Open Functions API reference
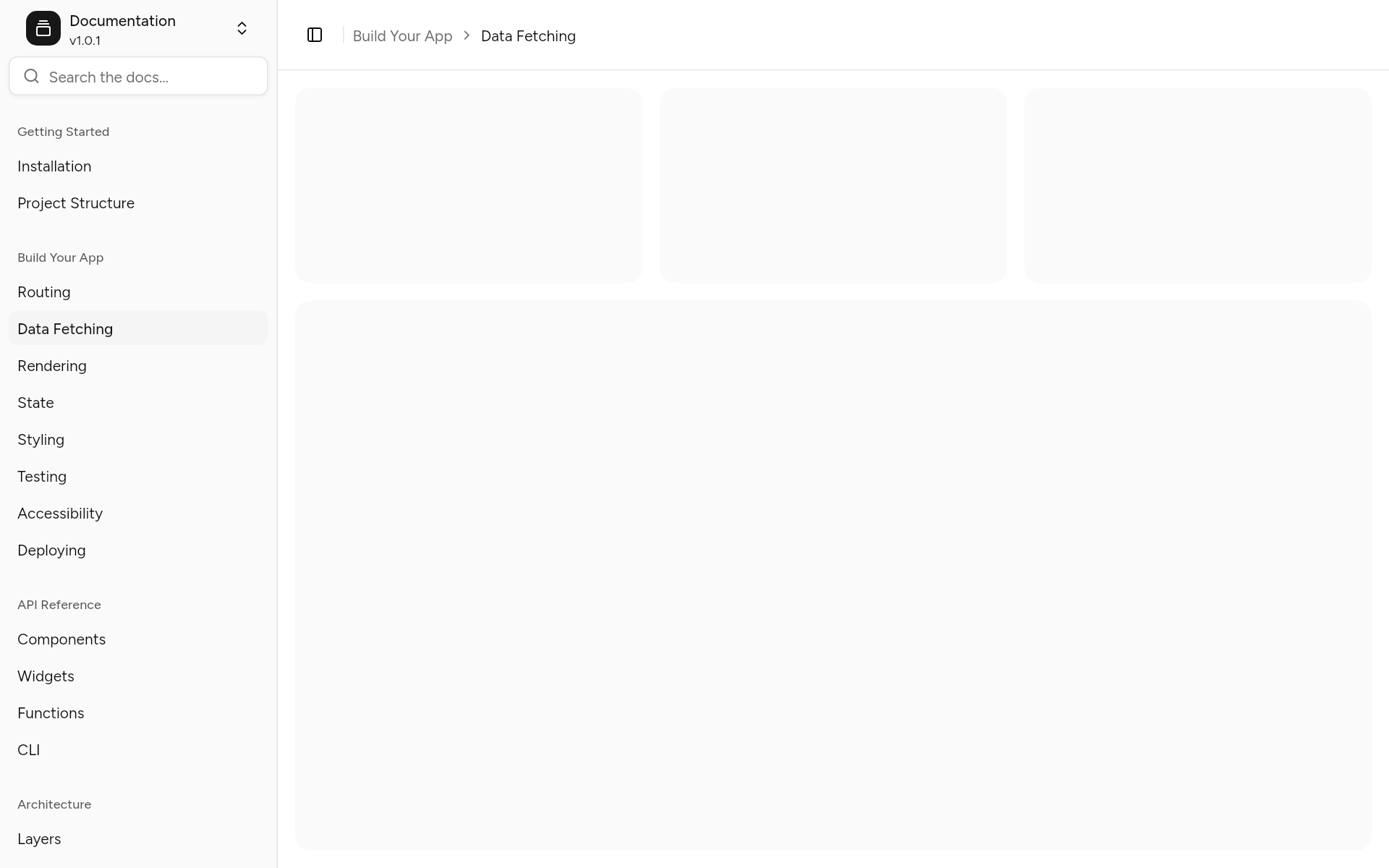Screen dimensions: 1389x868 138,713
